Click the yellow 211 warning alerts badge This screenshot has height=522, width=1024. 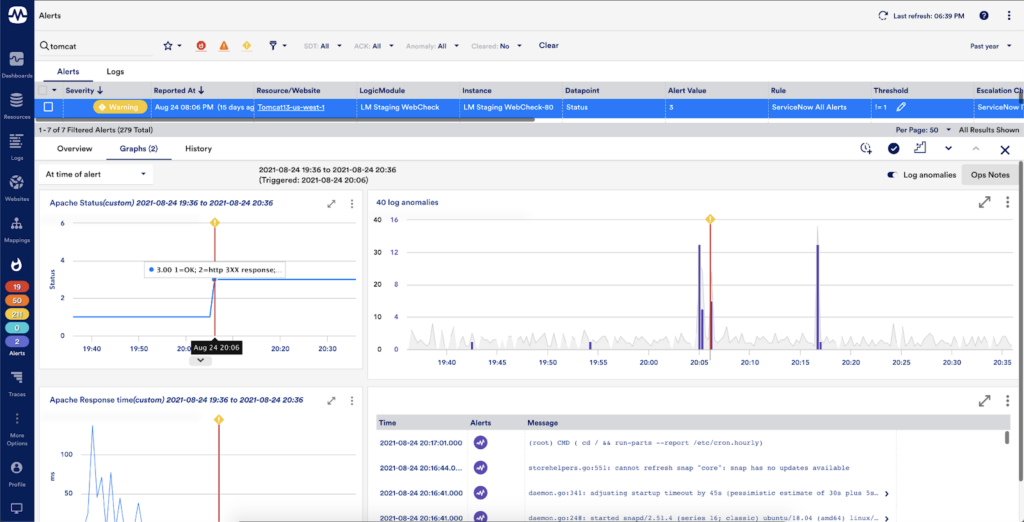16,314
